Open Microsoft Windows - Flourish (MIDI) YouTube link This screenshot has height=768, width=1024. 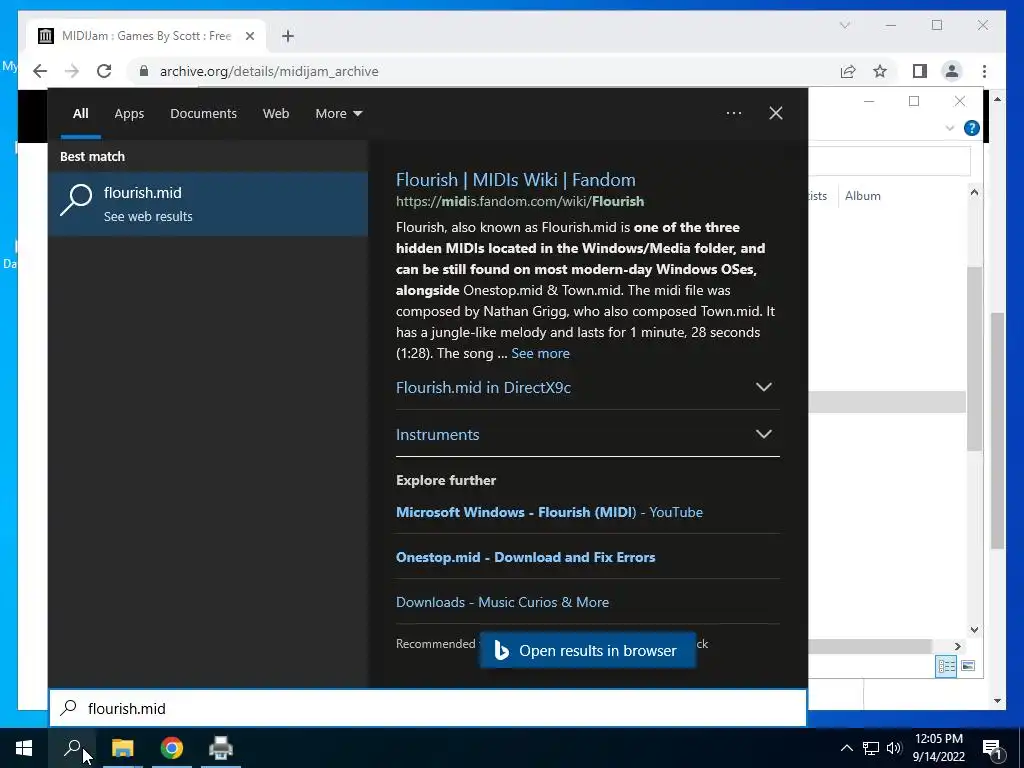pyautogui.click(x=549, y=512)
